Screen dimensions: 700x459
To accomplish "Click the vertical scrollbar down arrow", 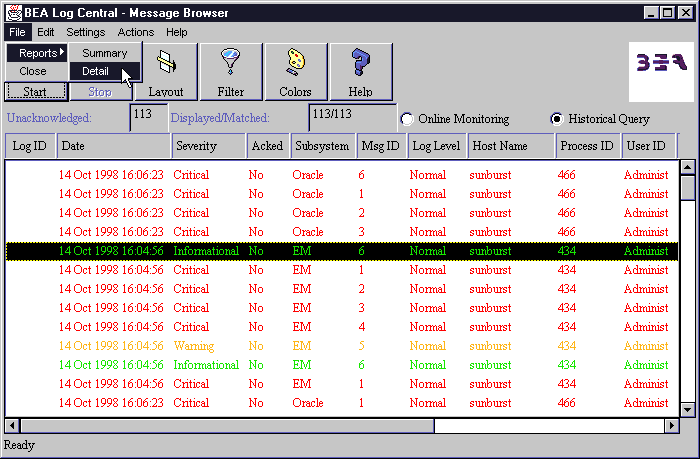I will point(688,409).
